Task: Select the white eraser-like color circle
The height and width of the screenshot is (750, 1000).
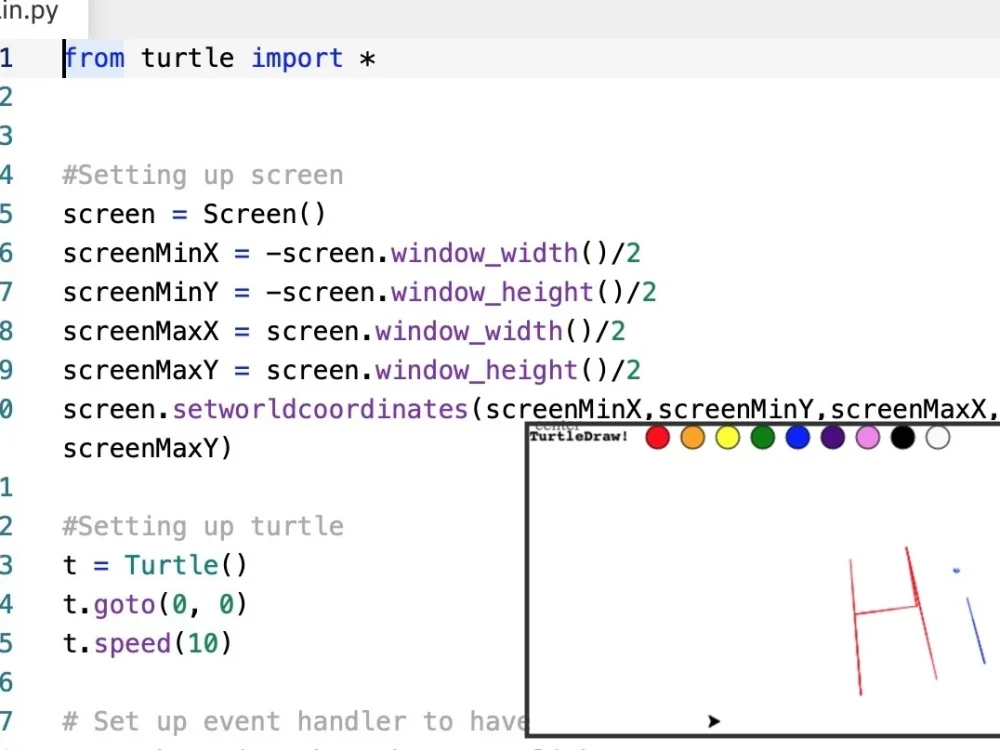Action: [x=937, y=437]
